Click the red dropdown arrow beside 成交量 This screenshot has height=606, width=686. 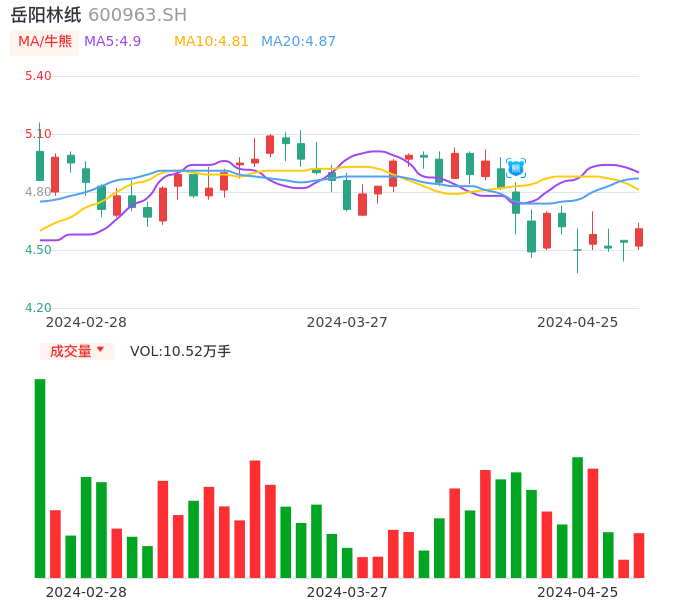coord(100,350)
